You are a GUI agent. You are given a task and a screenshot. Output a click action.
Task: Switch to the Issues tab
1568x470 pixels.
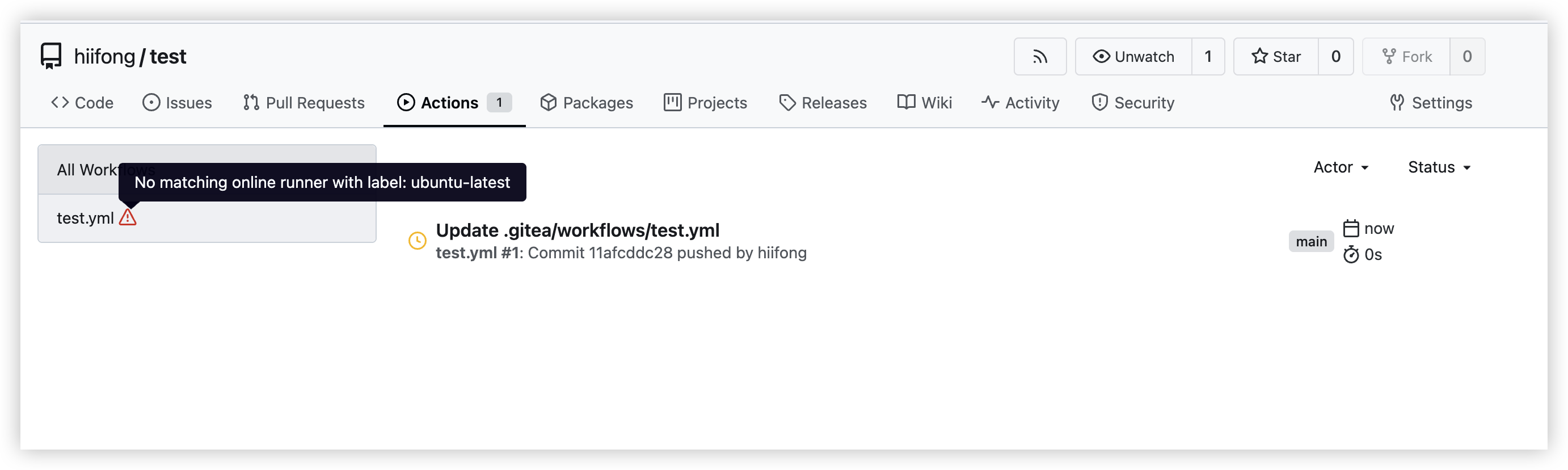(x=177, y=103)
